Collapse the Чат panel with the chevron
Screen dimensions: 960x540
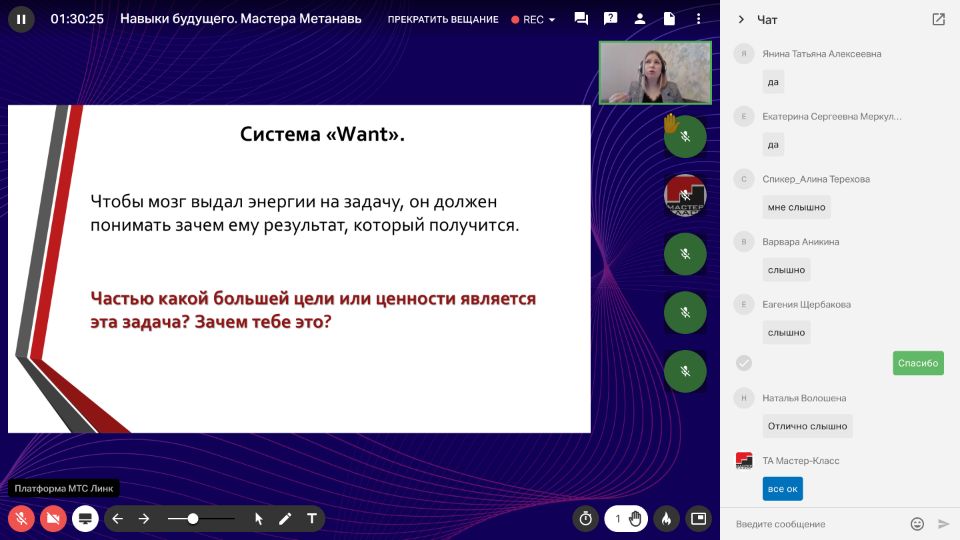pyautogui.click(x=741, y=20)
